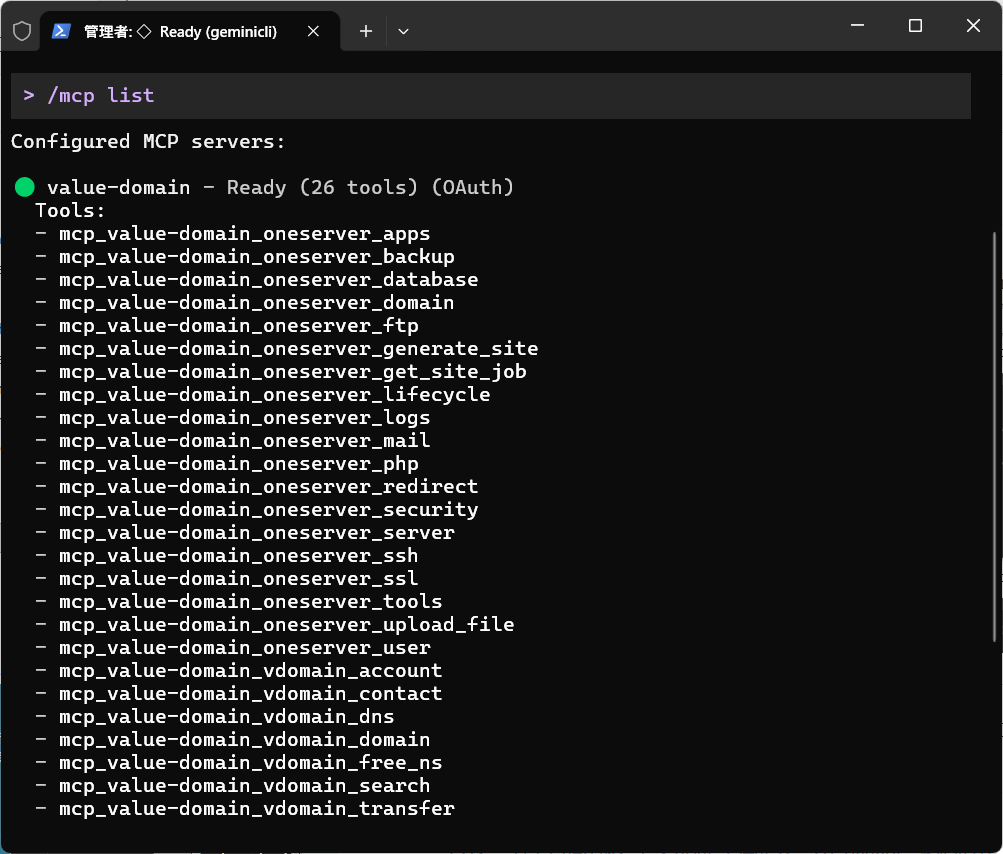
Task: Click the mcp_value-domain_oneserver_ftp line
Action: (239, 326)
